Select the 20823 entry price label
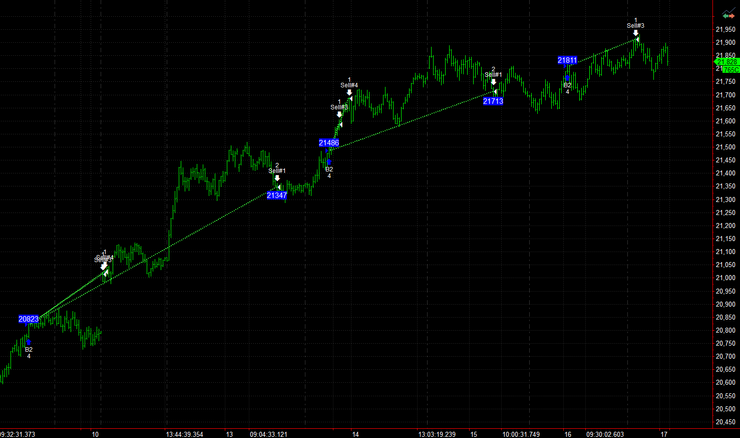The height and width of the screenshot is (438, 740). (x=29, y=319)
